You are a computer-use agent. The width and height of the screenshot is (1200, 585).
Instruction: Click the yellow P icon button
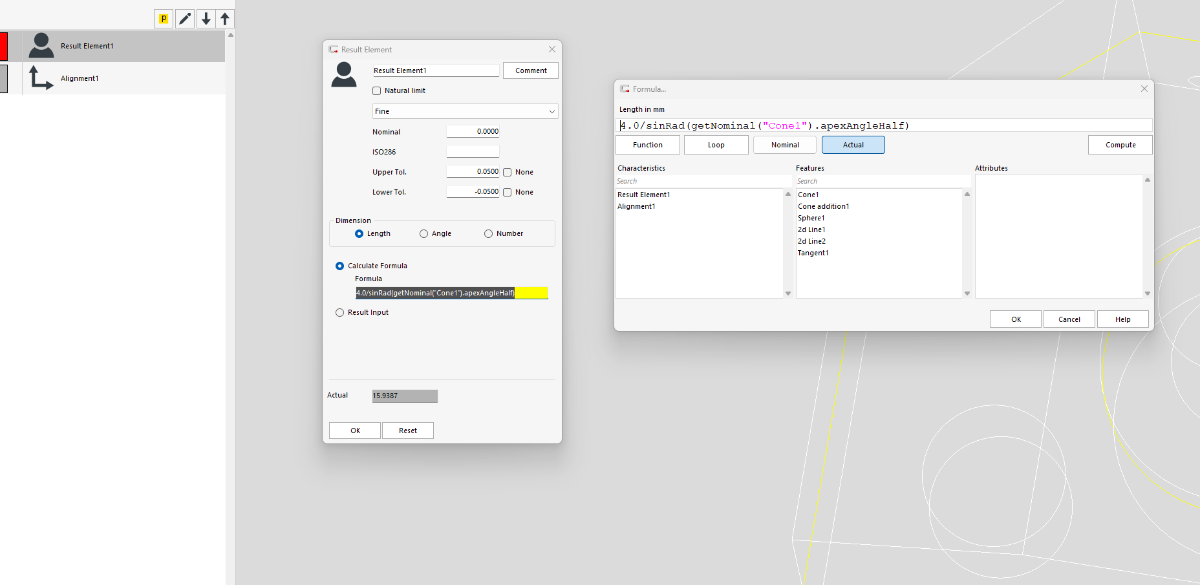pyautogui.click(x=164, y=19)
